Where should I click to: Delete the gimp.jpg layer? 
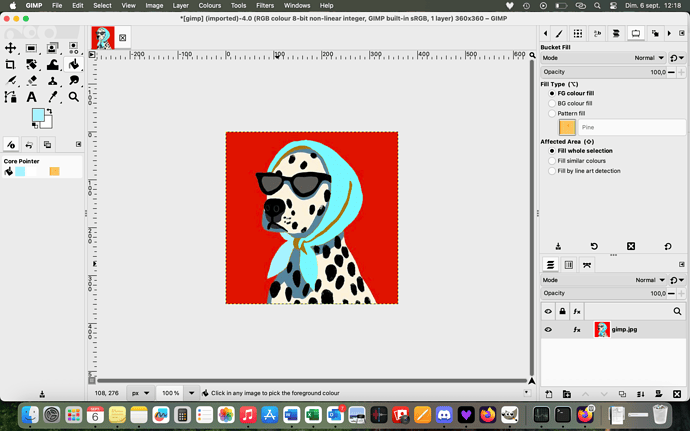pos(677,394)
